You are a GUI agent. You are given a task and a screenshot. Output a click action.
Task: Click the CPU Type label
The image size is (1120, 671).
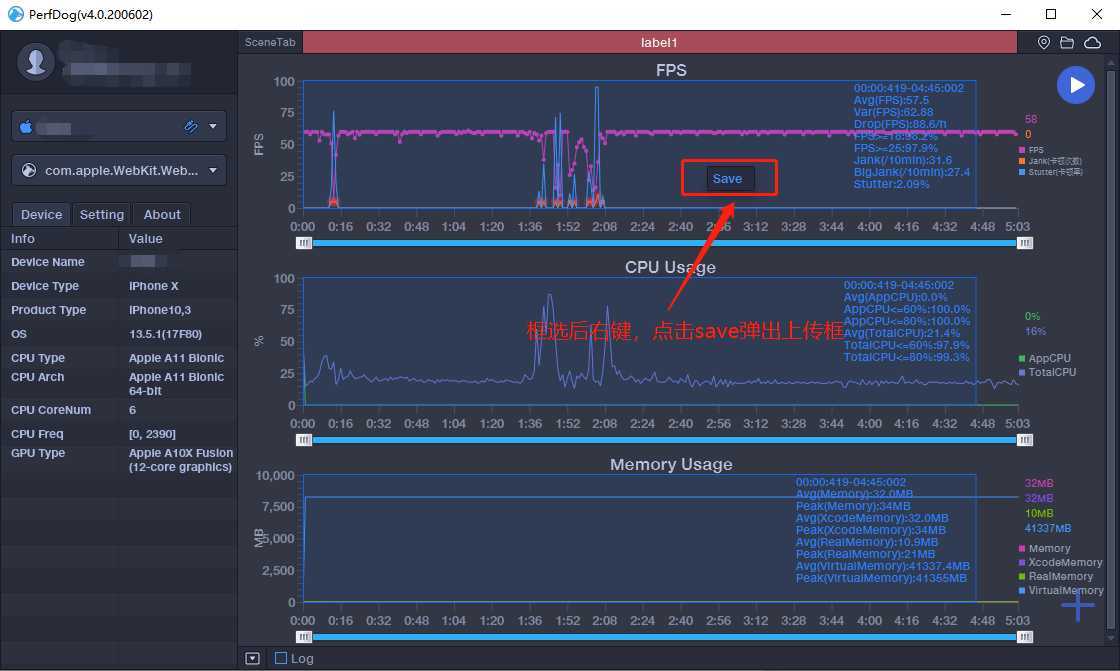38,358
